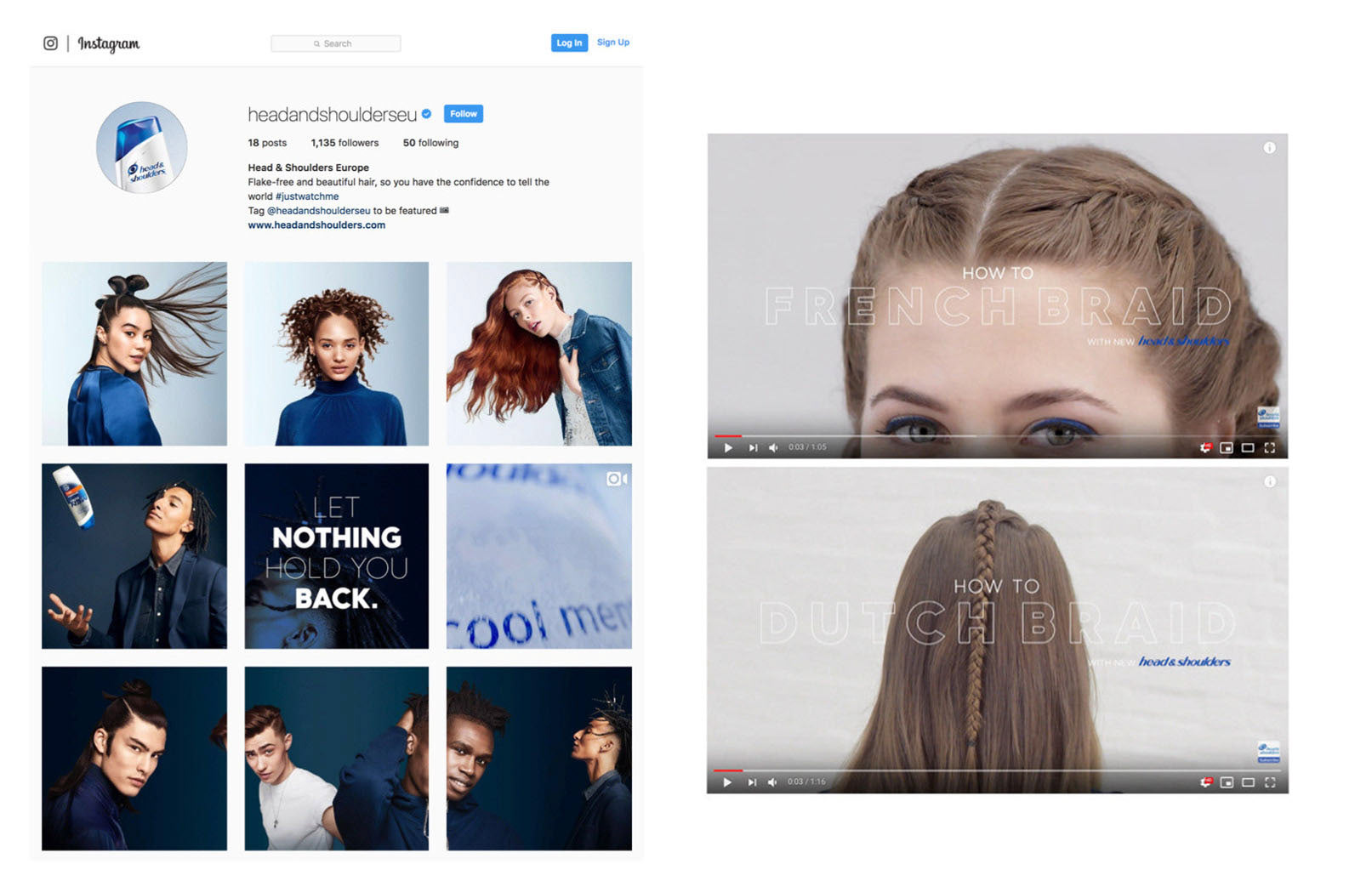The width and height of the screenshot is (1372, 881).
Task: Follow the headandshoulderseu account
Action: pos(464,114)
